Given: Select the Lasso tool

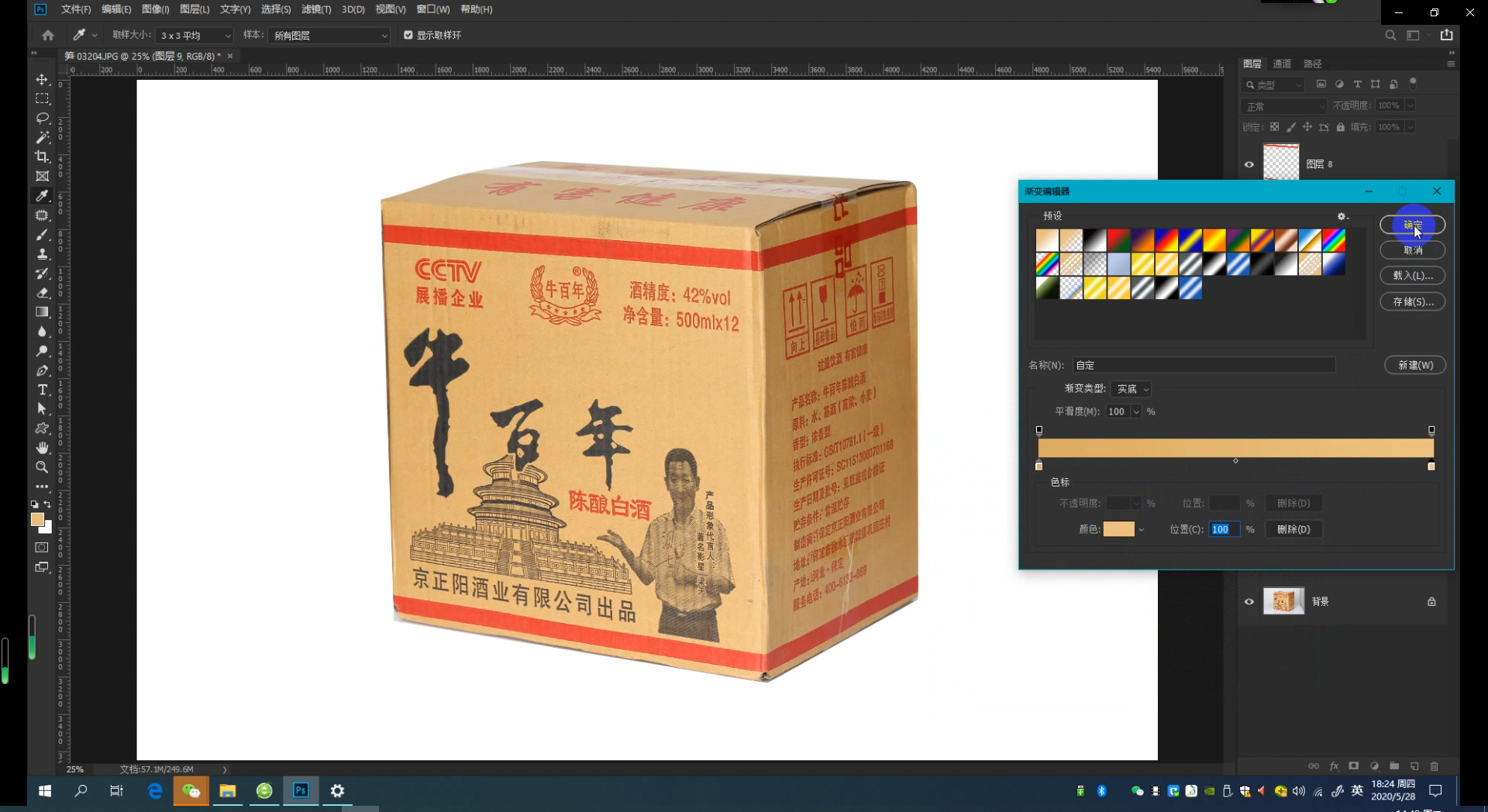Looking at the screenshot, I should (x=42, y=118).
